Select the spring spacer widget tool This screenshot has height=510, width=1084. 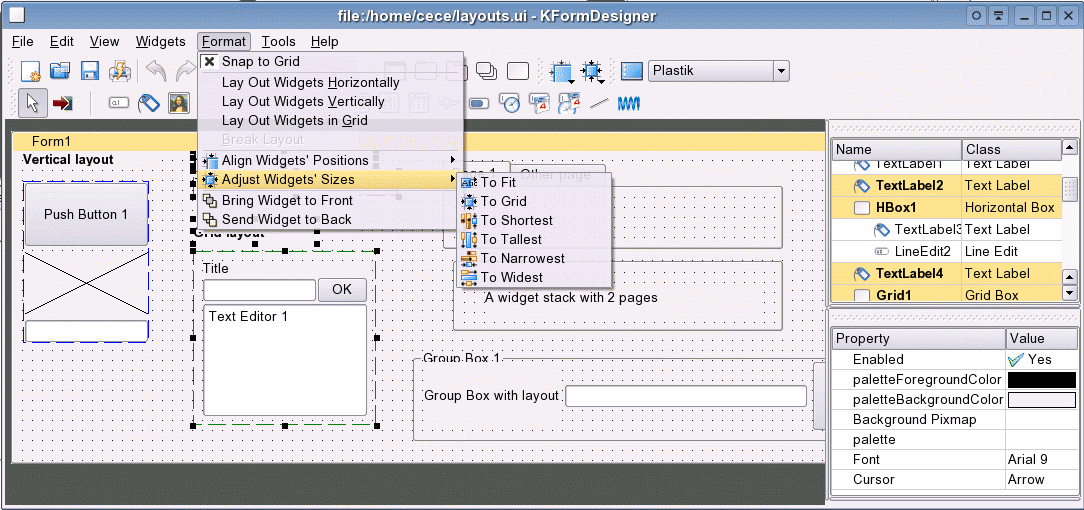click(629, 102)
